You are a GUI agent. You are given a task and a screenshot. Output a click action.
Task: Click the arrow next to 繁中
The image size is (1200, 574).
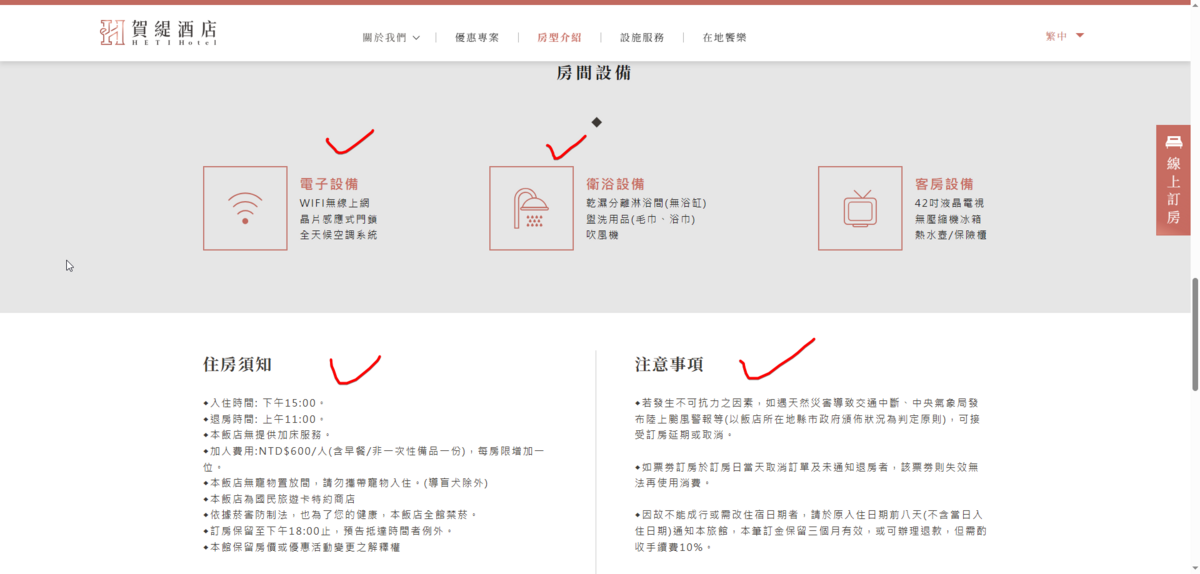1080,36
